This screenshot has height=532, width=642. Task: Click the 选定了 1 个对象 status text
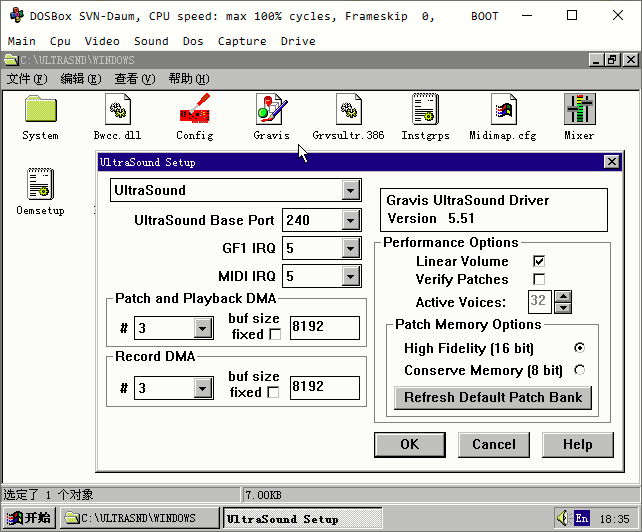pyautogui.click(x=48, y=495)
